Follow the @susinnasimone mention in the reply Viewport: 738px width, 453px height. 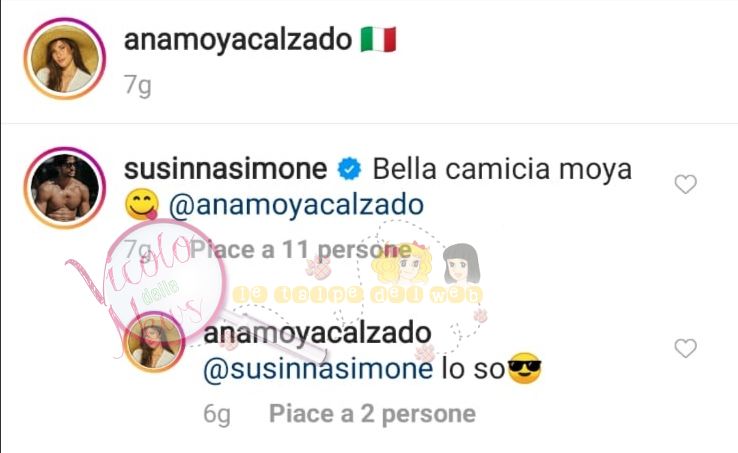(x=318, y=369)
